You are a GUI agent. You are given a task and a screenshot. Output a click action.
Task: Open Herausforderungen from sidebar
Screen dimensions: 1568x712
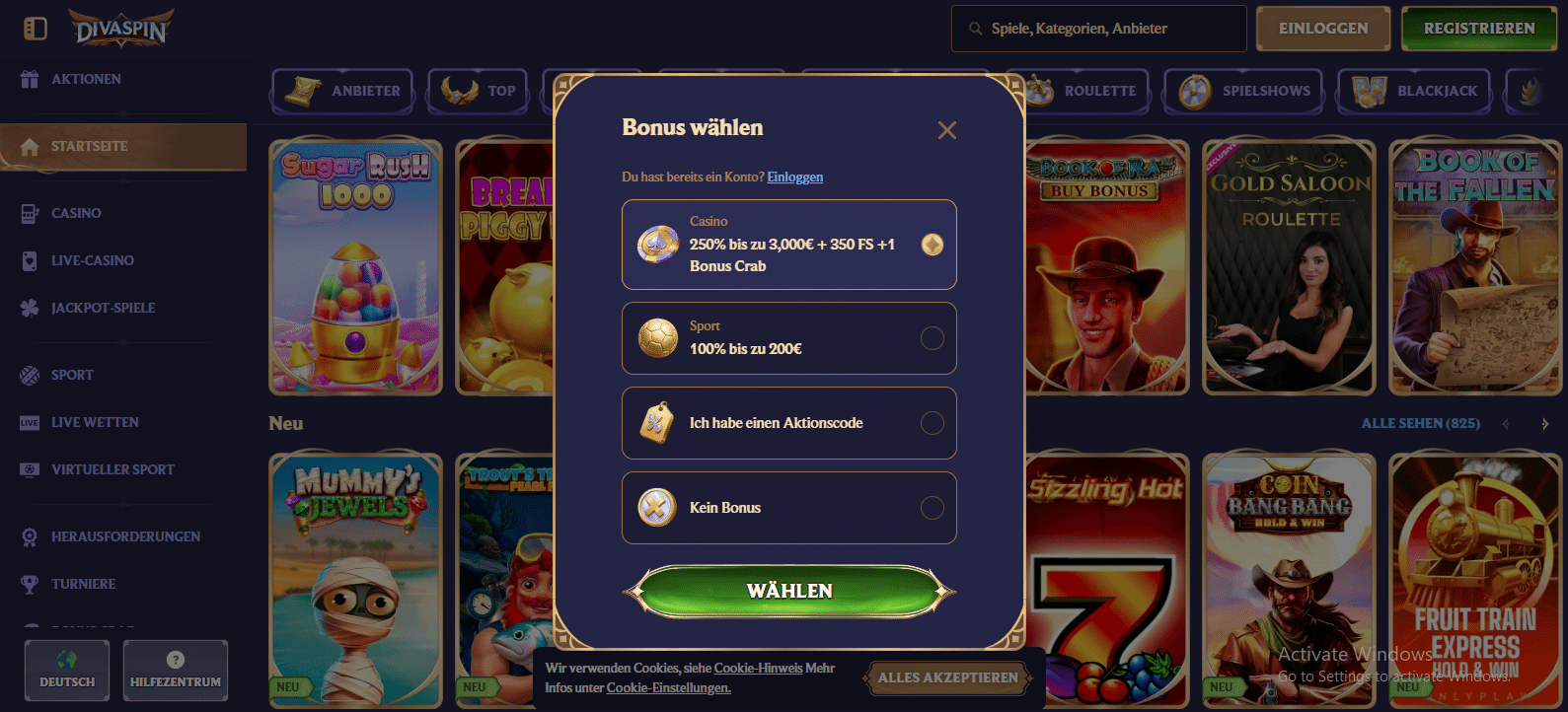[123, 536]
